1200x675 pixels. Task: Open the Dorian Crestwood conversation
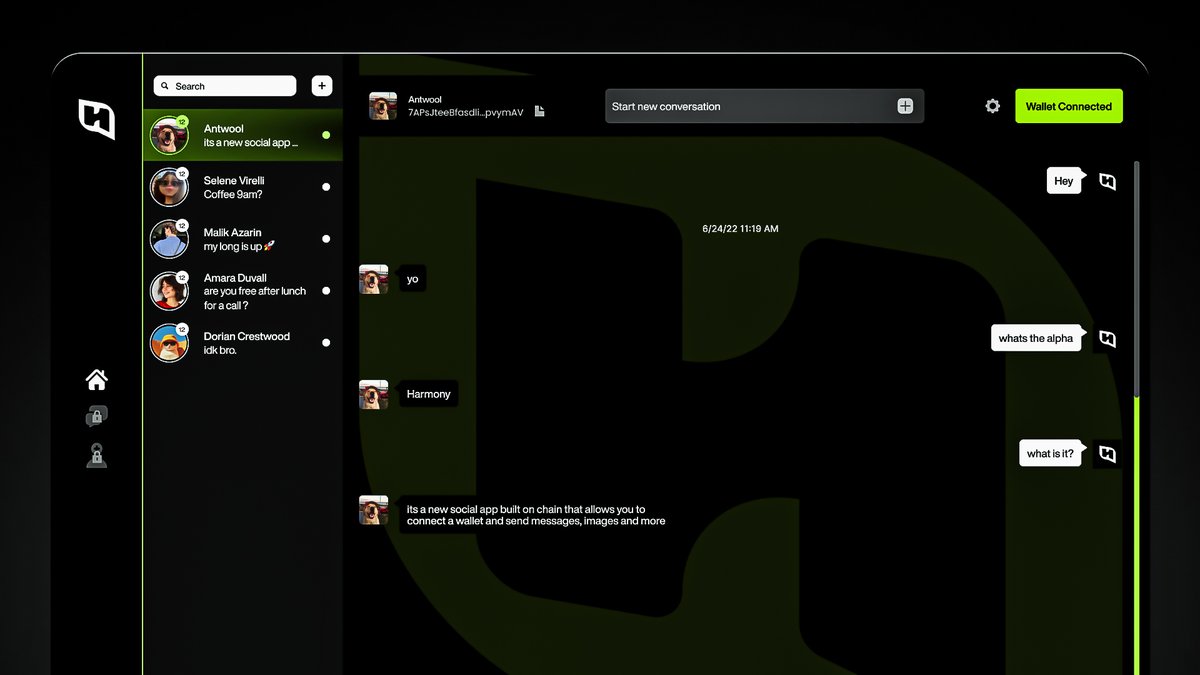pos(243,343)
